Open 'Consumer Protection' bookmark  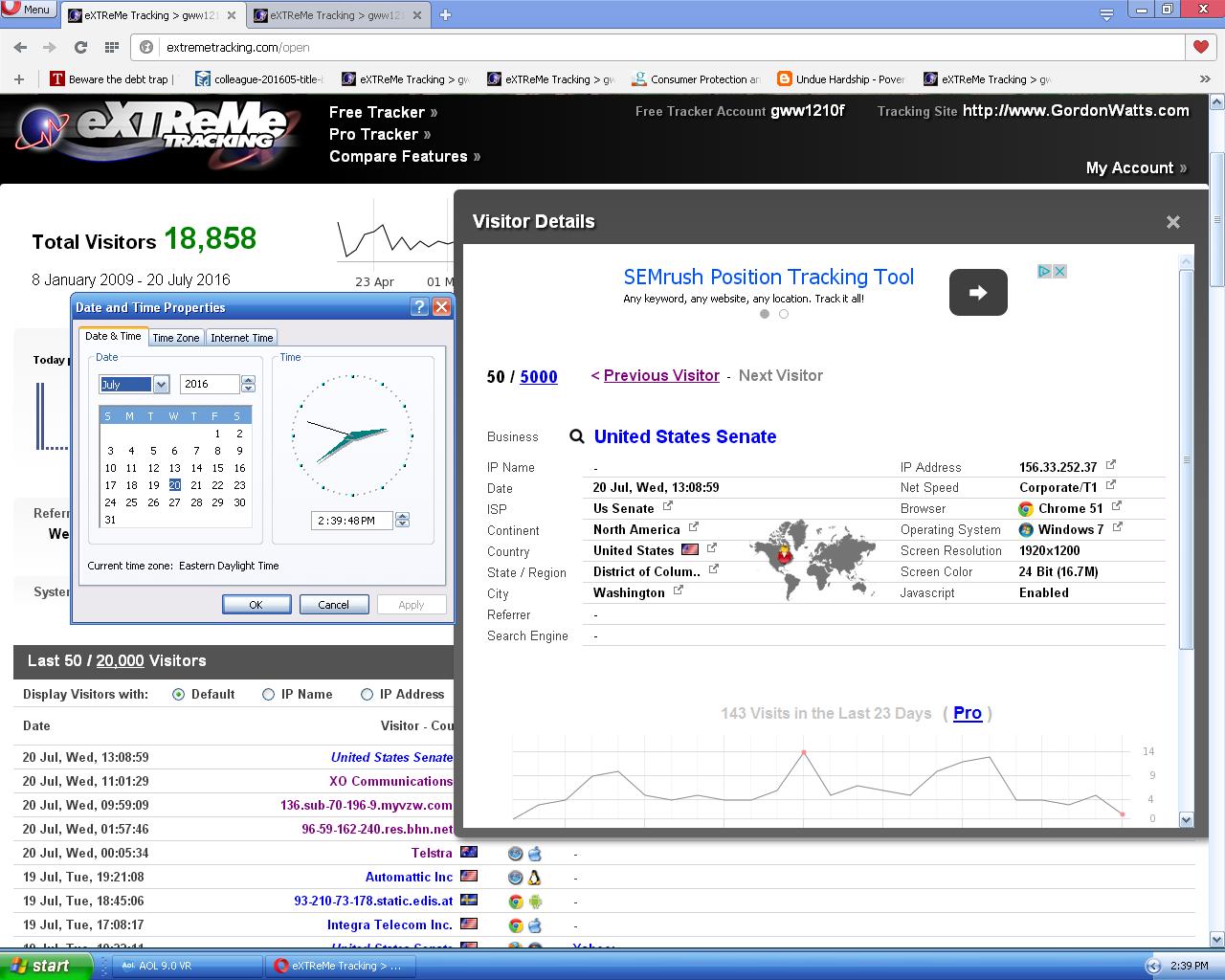pos(696,79)
